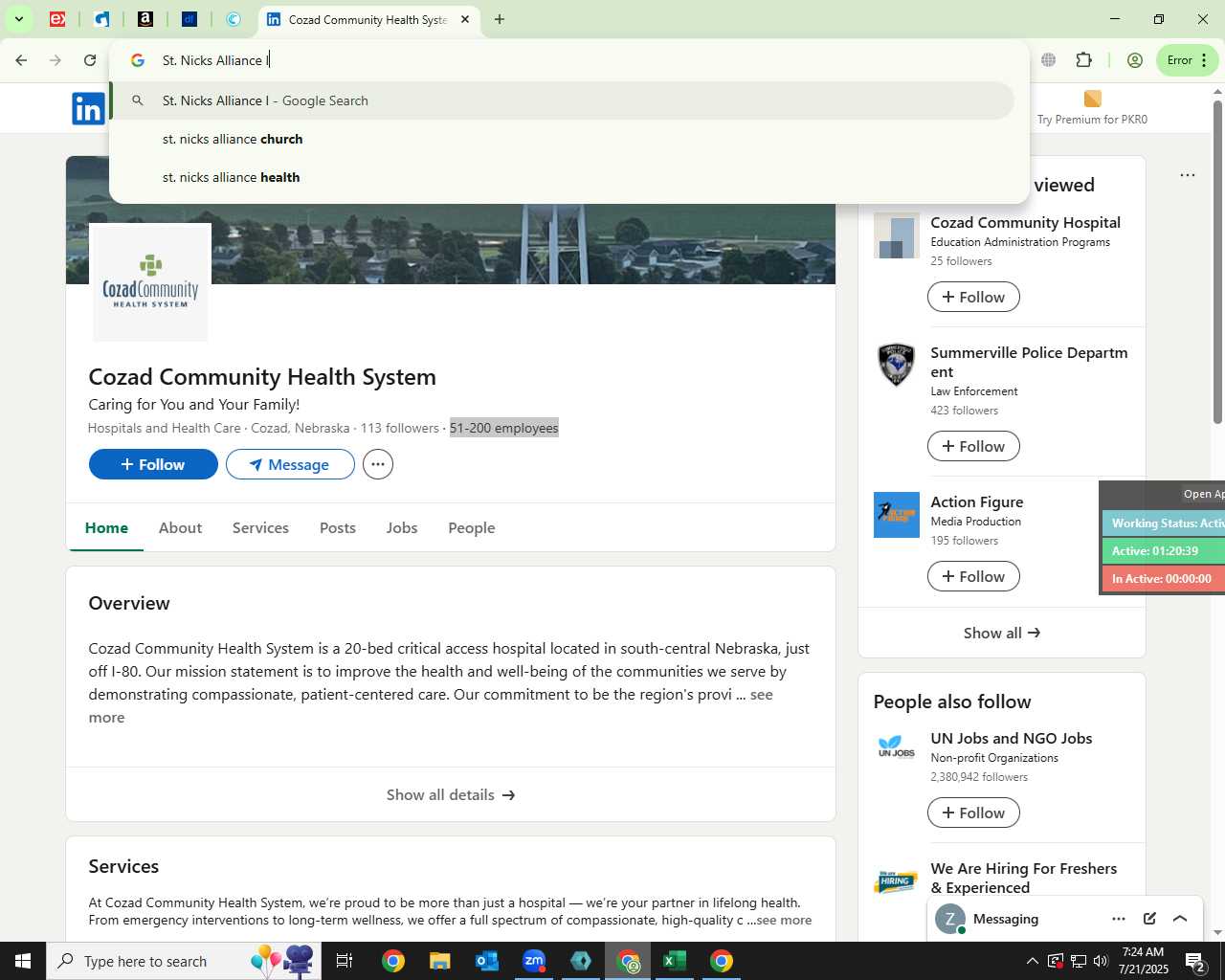Select the Home tab

click(x=106, y=527)
